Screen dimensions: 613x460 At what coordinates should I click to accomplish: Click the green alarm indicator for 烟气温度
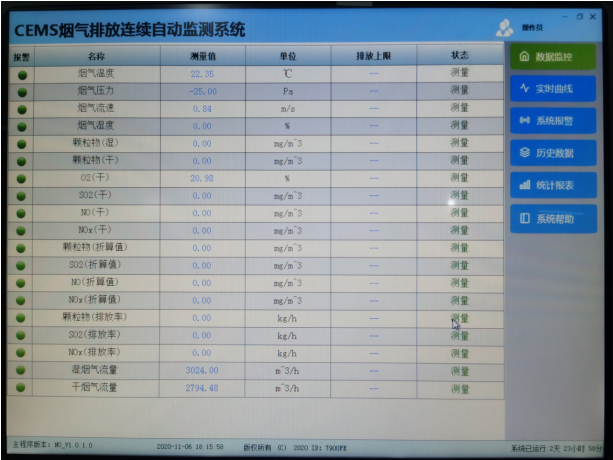[22, 75]
